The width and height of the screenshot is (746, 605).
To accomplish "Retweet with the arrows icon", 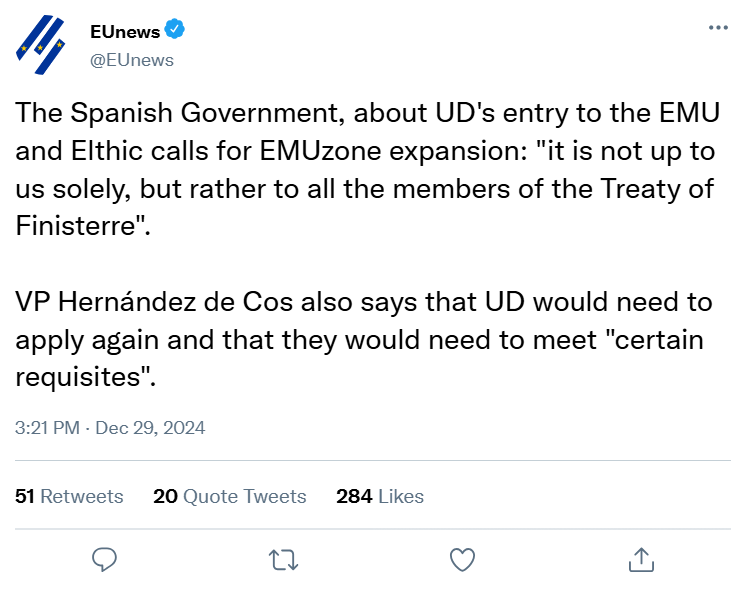I will 283,559.
